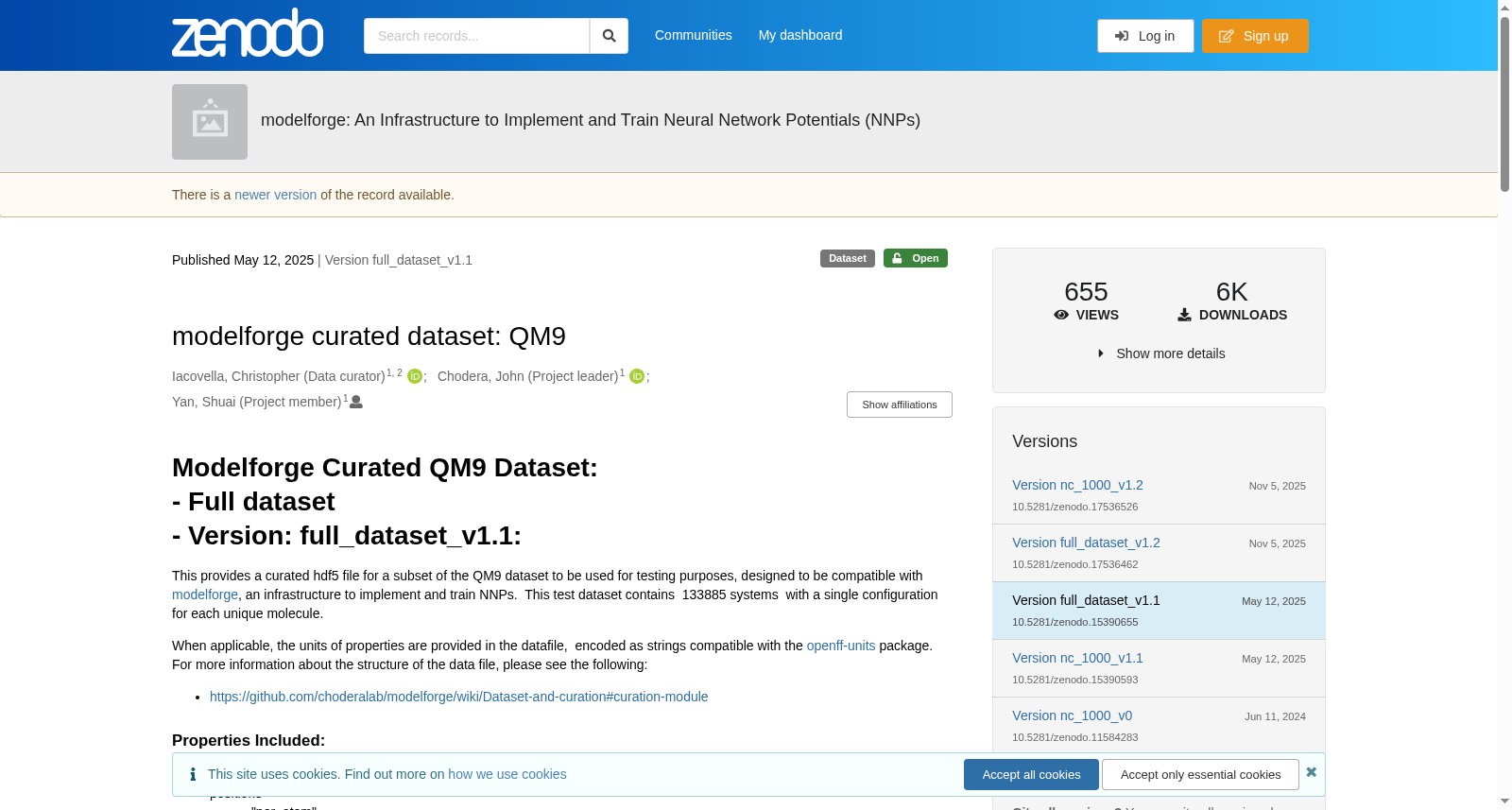Click DOI 10.5281/zenodo.17536462 text
Viewport: 1512px width, 810px height.
[x=1075, y=564]
